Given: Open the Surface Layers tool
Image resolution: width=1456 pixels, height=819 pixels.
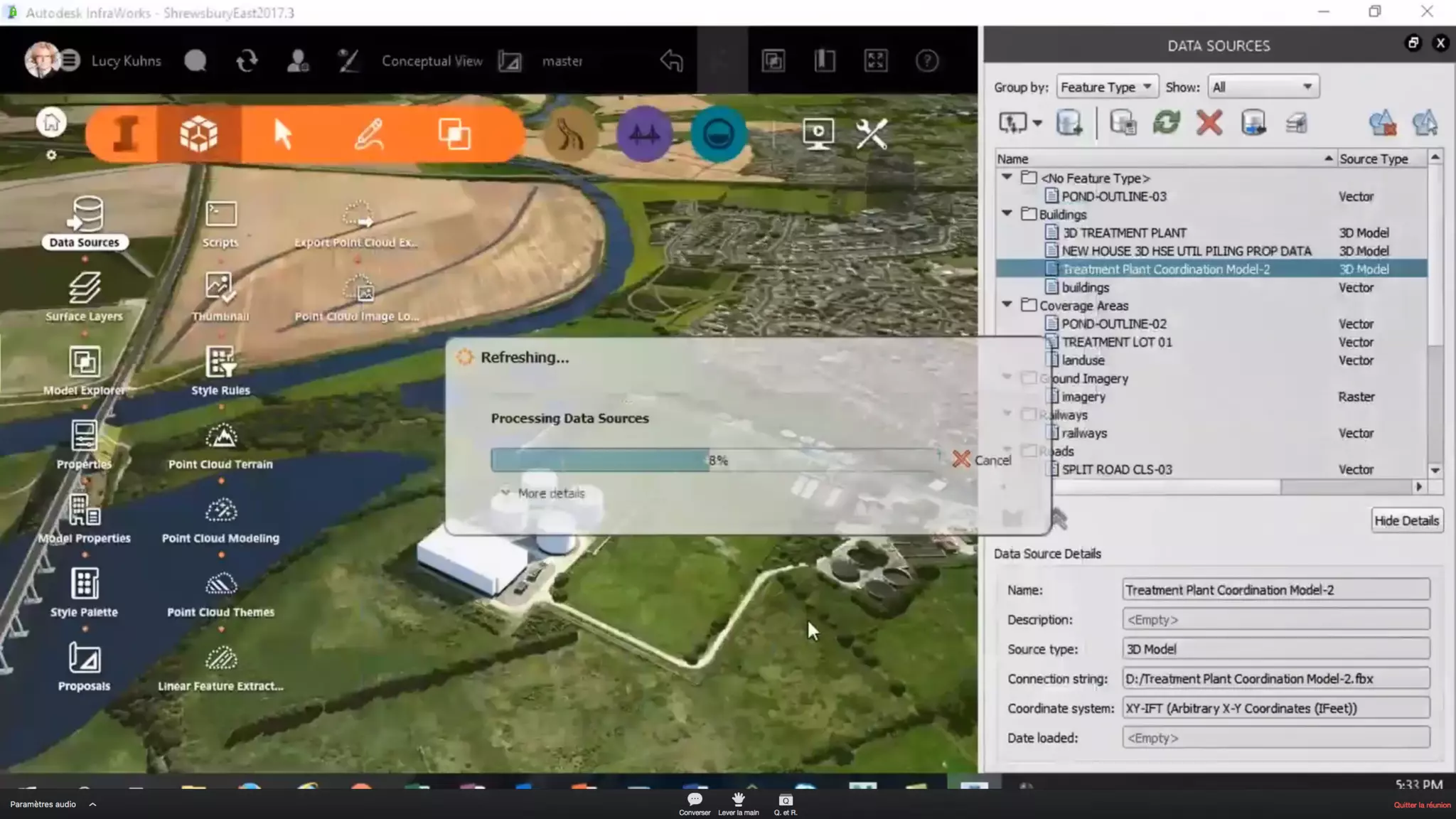Looking at the screenshot, I should [84, 289].
